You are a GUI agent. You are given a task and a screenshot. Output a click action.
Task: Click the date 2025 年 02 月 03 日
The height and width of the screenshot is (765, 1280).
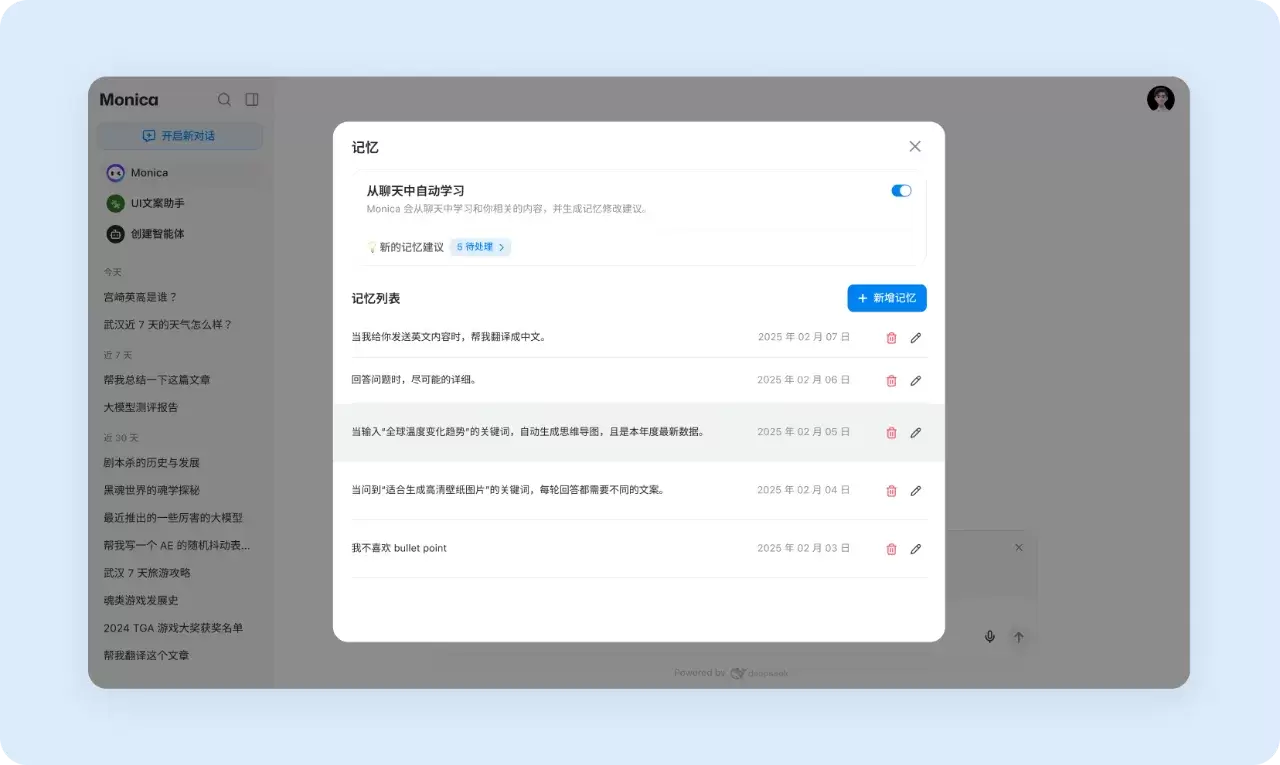(804, 548)
